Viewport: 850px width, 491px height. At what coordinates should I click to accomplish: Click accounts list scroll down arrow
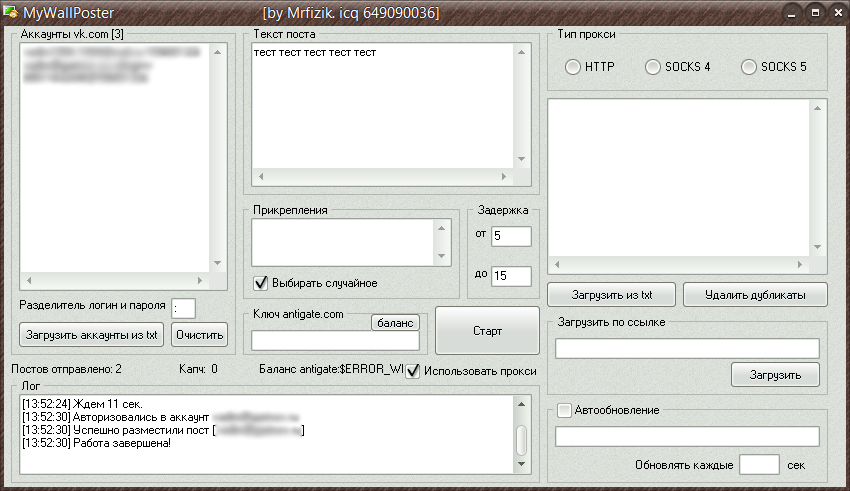[x=217, y=263]
